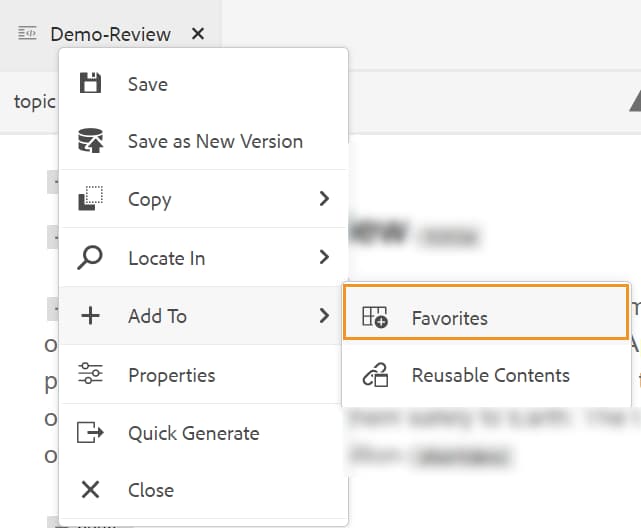
Task: Click the Save as New Version icon
Action: (90, 142)
